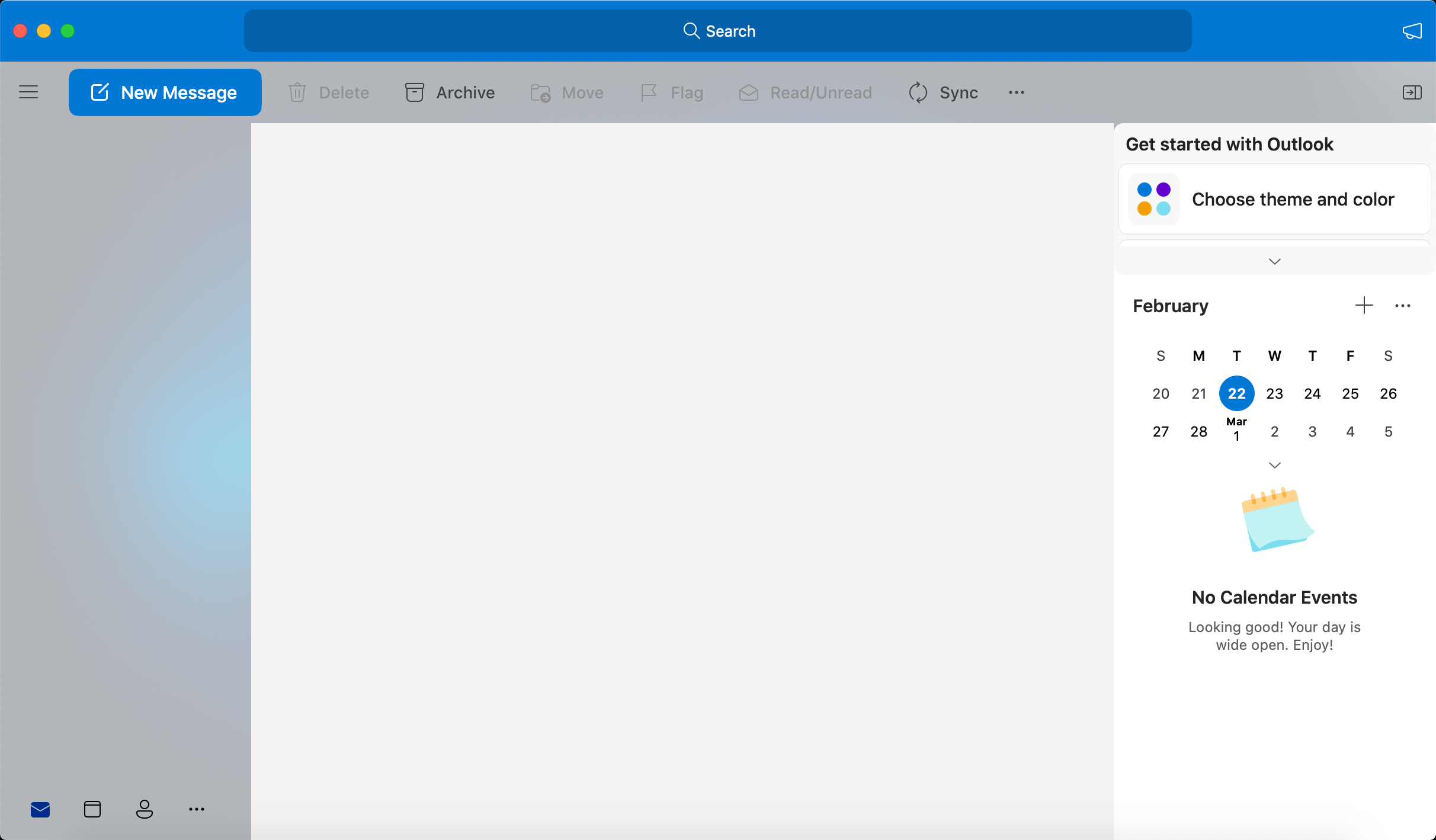1436x840 pixels.
Task: Select today's date 22 in calendar
Action: pos(1237,393)
